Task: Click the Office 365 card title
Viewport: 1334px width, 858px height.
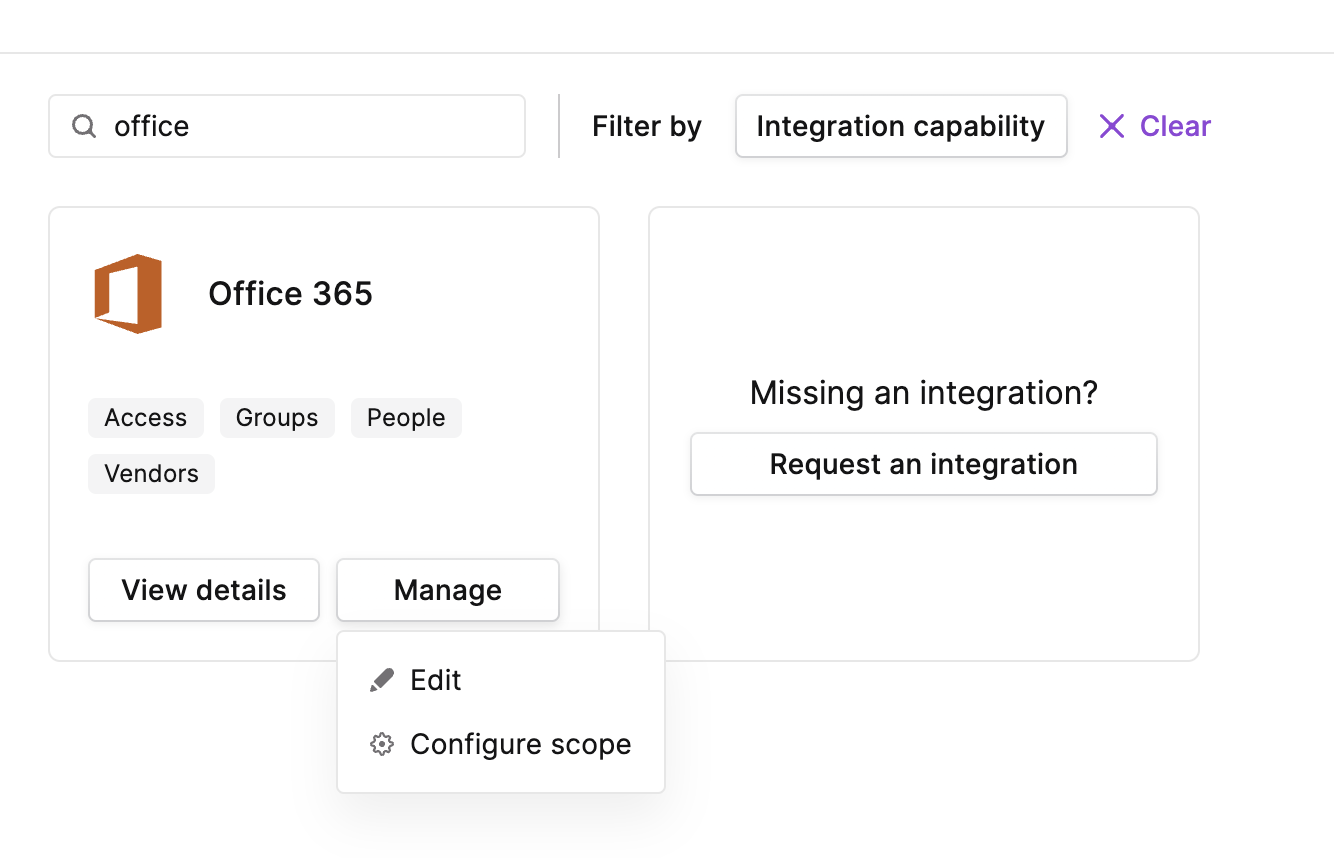Action: 291,294
